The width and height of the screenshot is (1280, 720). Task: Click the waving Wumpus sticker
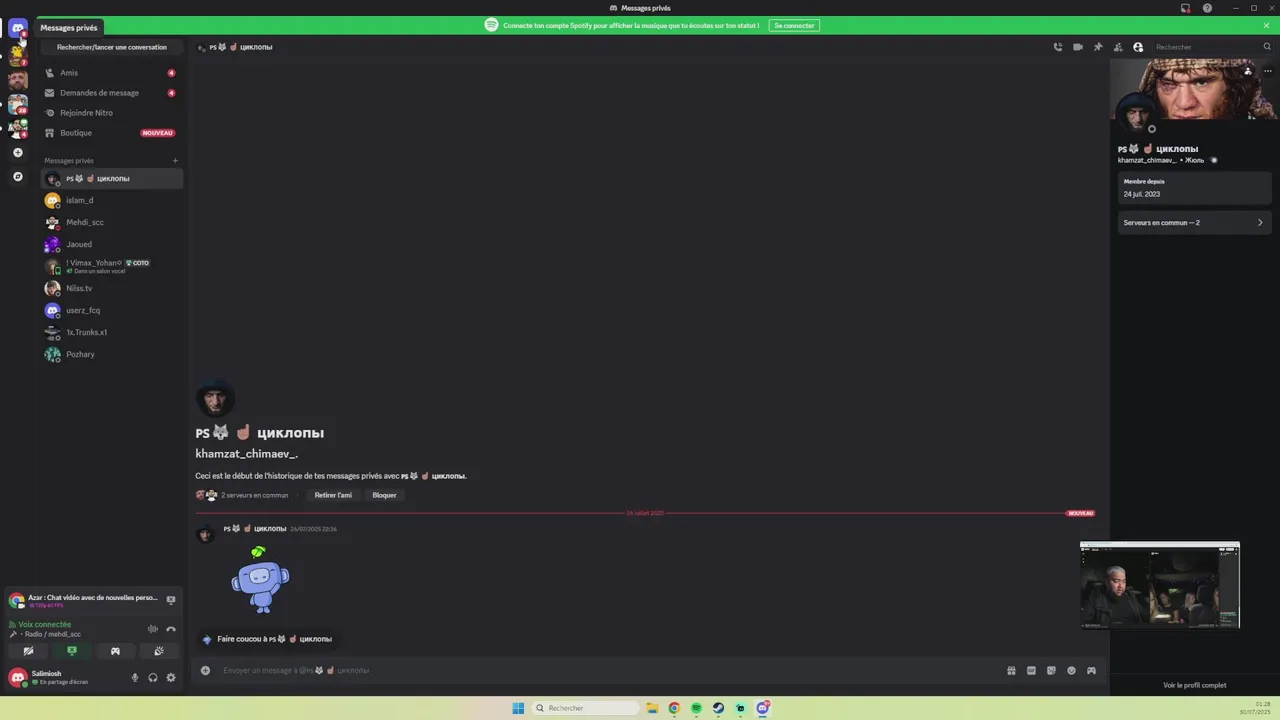[260, 579]
